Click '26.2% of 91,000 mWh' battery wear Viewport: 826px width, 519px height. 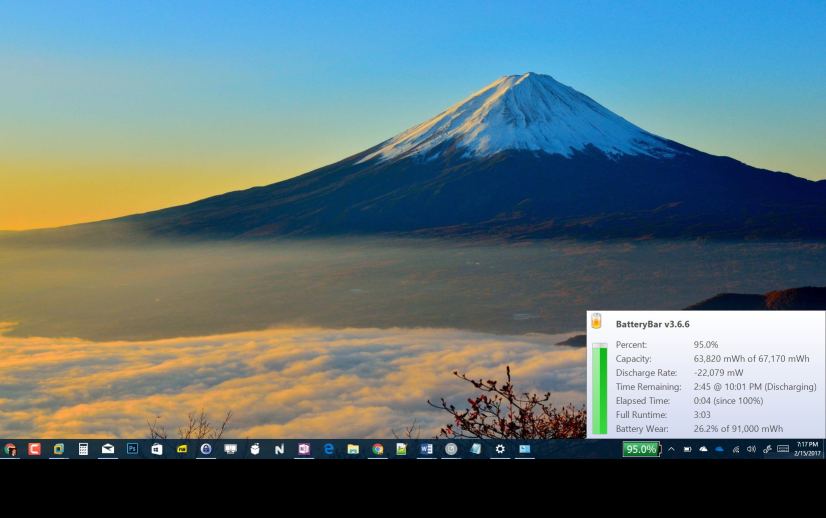click(738, 429)
